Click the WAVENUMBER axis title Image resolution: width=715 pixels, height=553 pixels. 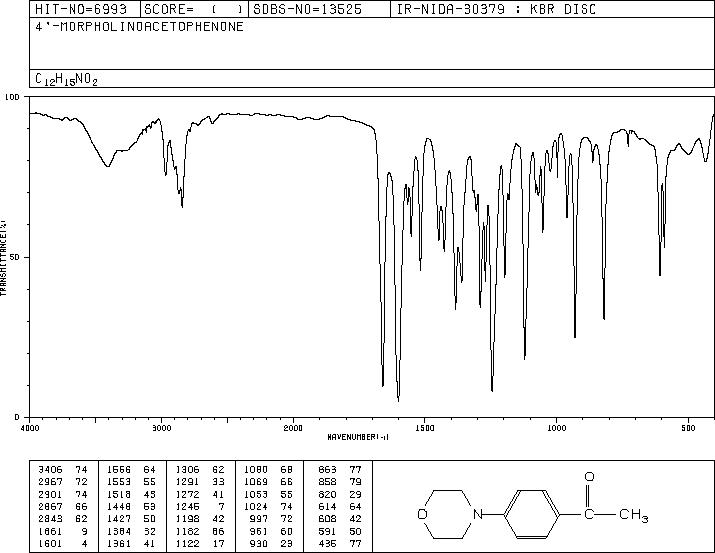358,437
